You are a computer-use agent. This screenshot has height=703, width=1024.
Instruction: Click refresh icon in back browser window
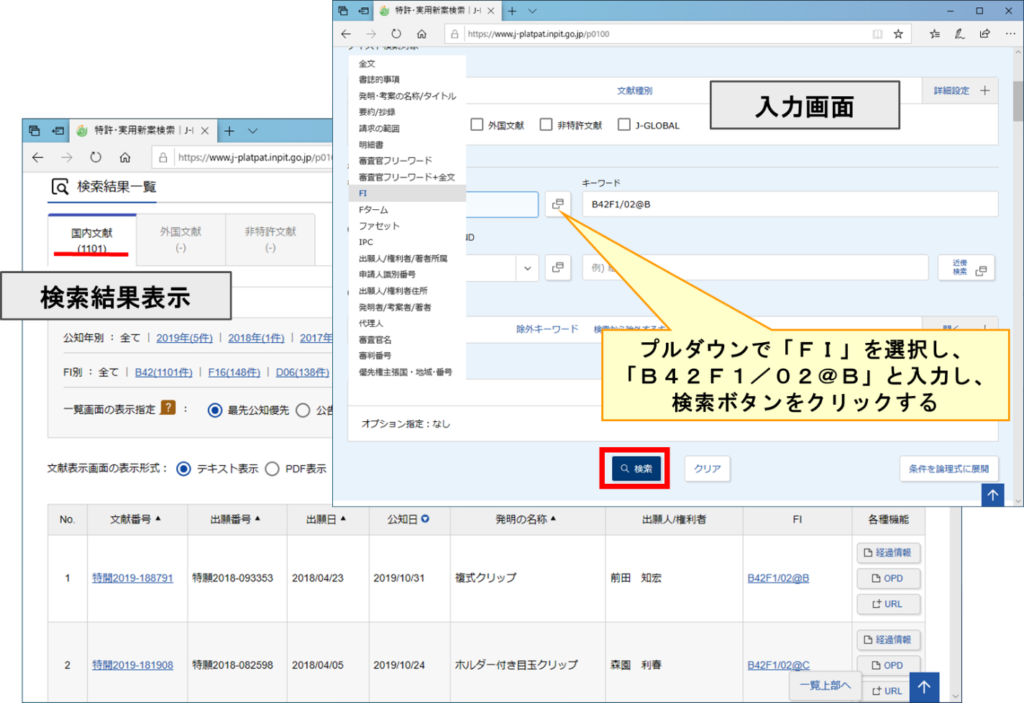click(x=96, y=158)
